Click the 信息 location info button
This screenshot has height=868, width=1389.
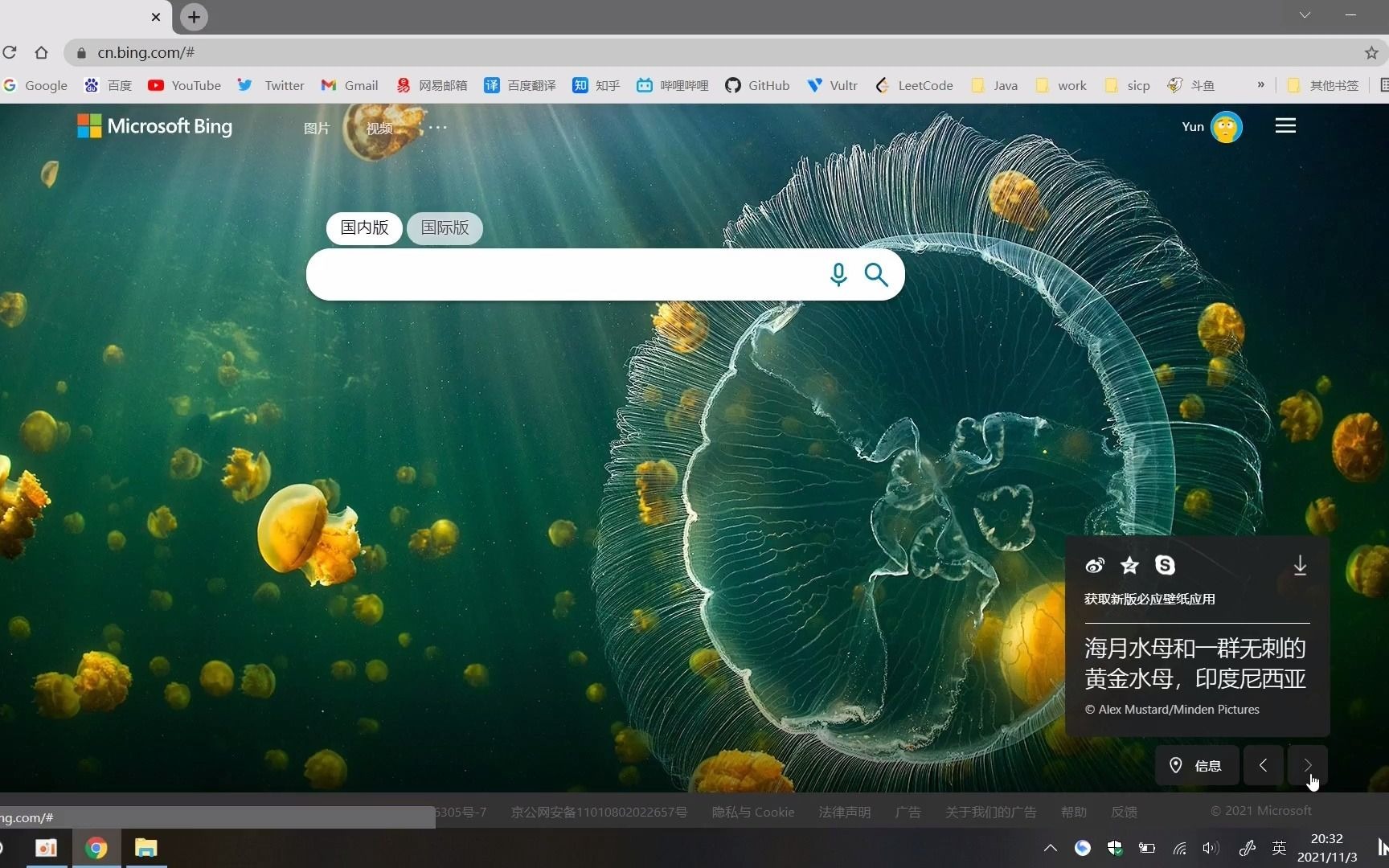[x=1197, y=765]
